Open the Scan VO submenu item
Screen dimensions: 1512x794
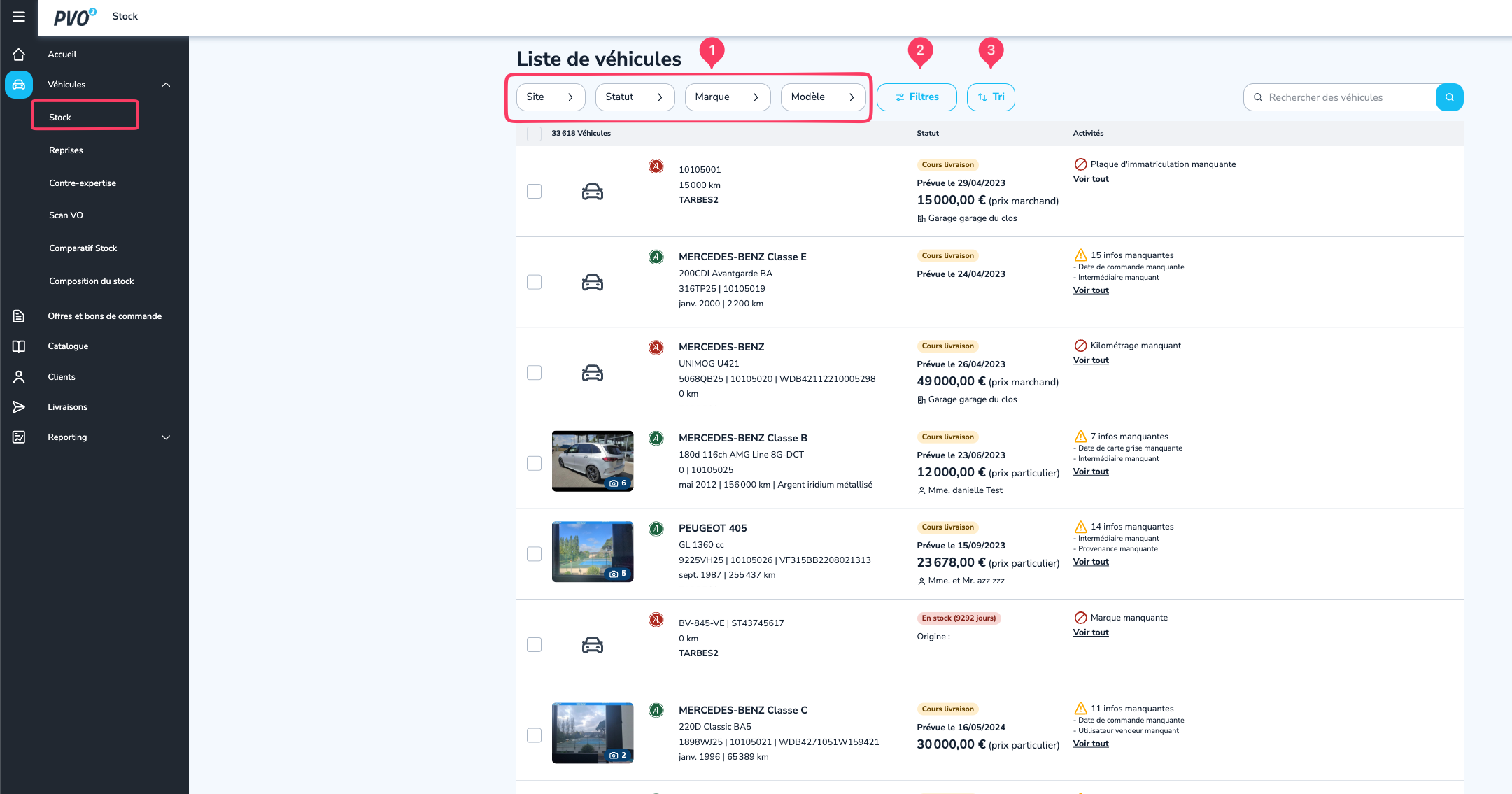(66, 215)
